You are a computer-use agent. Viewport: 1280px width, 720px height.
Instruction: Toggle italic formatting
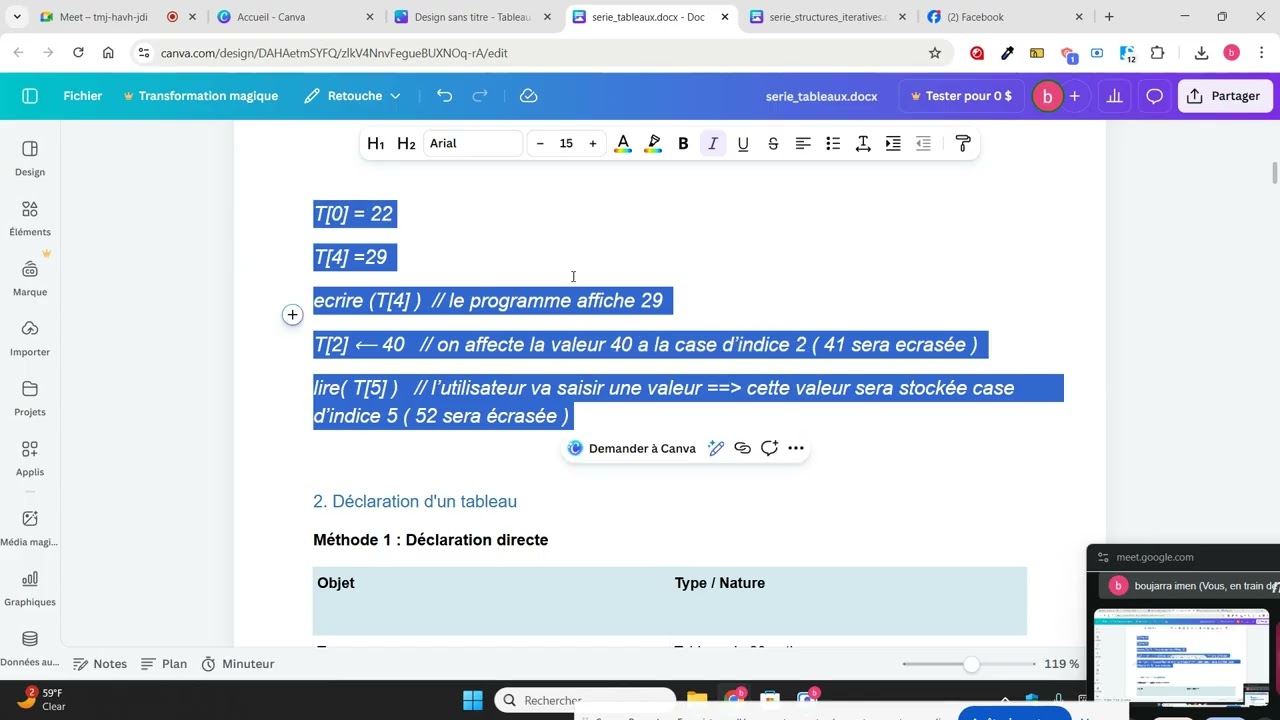[x=713, y=144]
